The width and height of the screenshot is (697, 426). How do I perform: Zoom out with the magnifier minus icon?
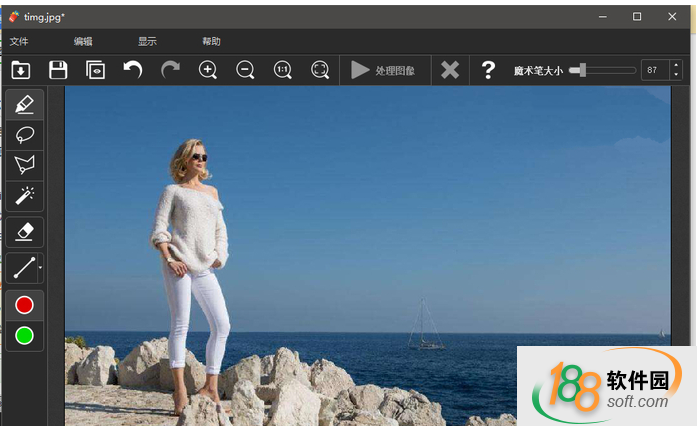[x=245, y=70]
